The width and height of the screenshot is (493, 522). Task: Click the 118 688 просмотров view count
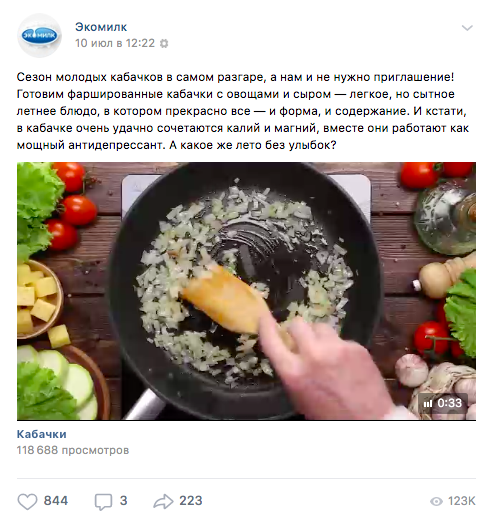pos(73,450)
